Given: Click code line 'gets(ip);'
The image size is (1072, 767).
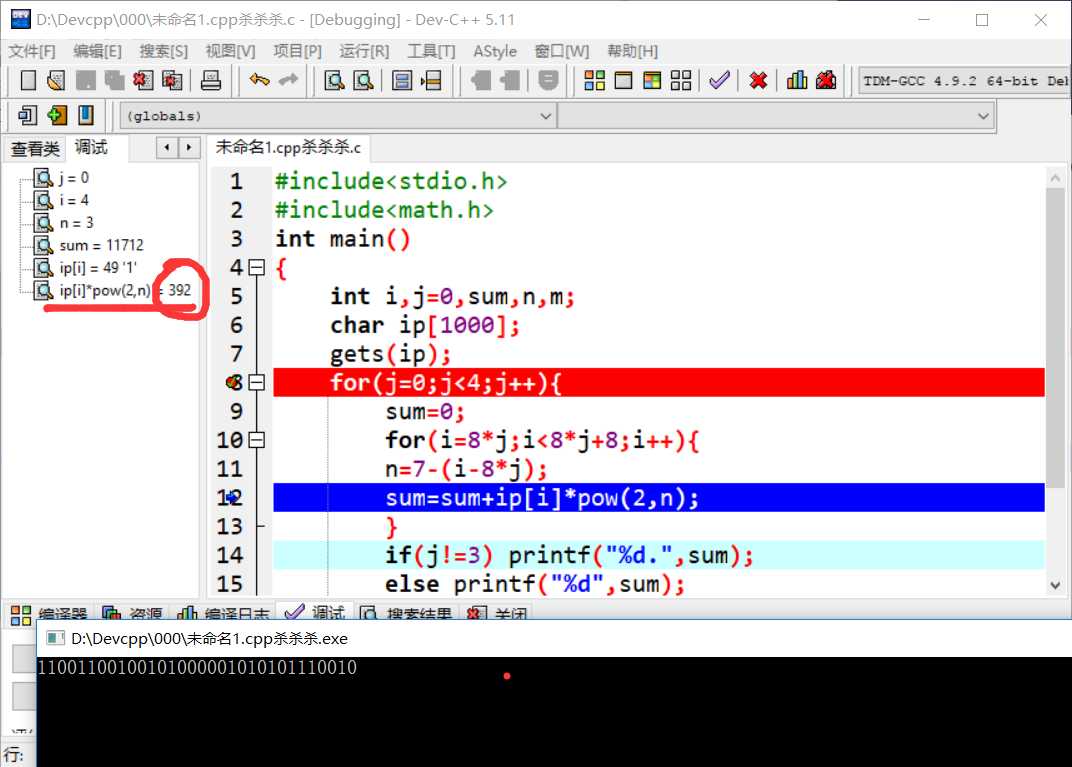Looking at the screenshot, I should (x=390, y=354).
